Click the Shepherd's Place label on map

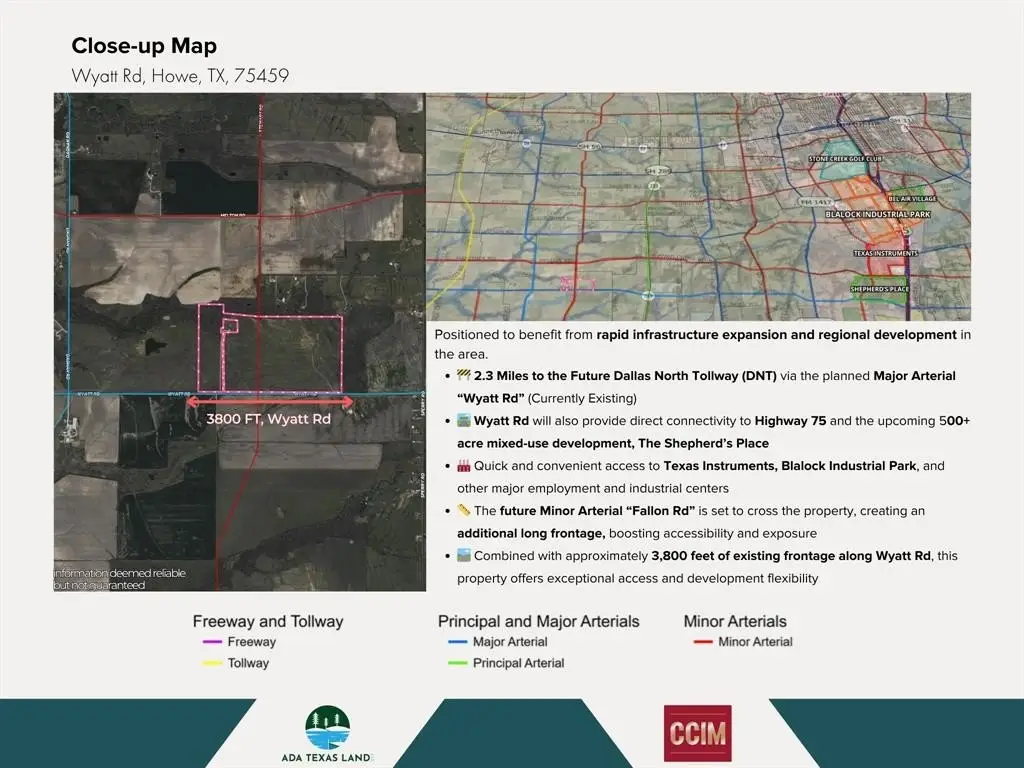coord(879,289)
